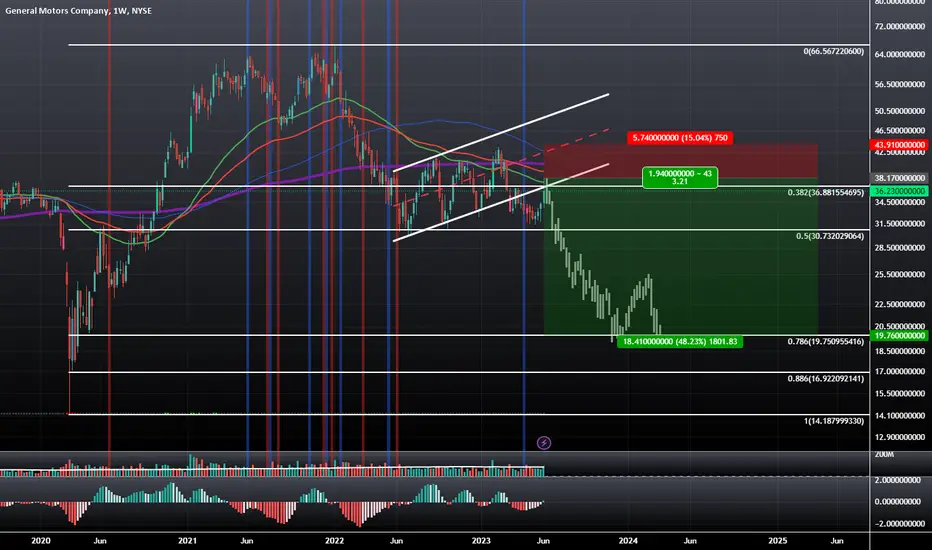Click the red stop-loss label 5.74 (15.04%) 750

679,138
